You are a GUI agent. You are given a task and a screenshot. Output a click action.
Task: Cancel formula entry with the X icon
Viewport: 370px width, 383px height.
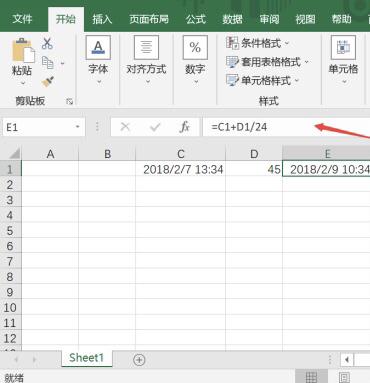click(125, 127)
